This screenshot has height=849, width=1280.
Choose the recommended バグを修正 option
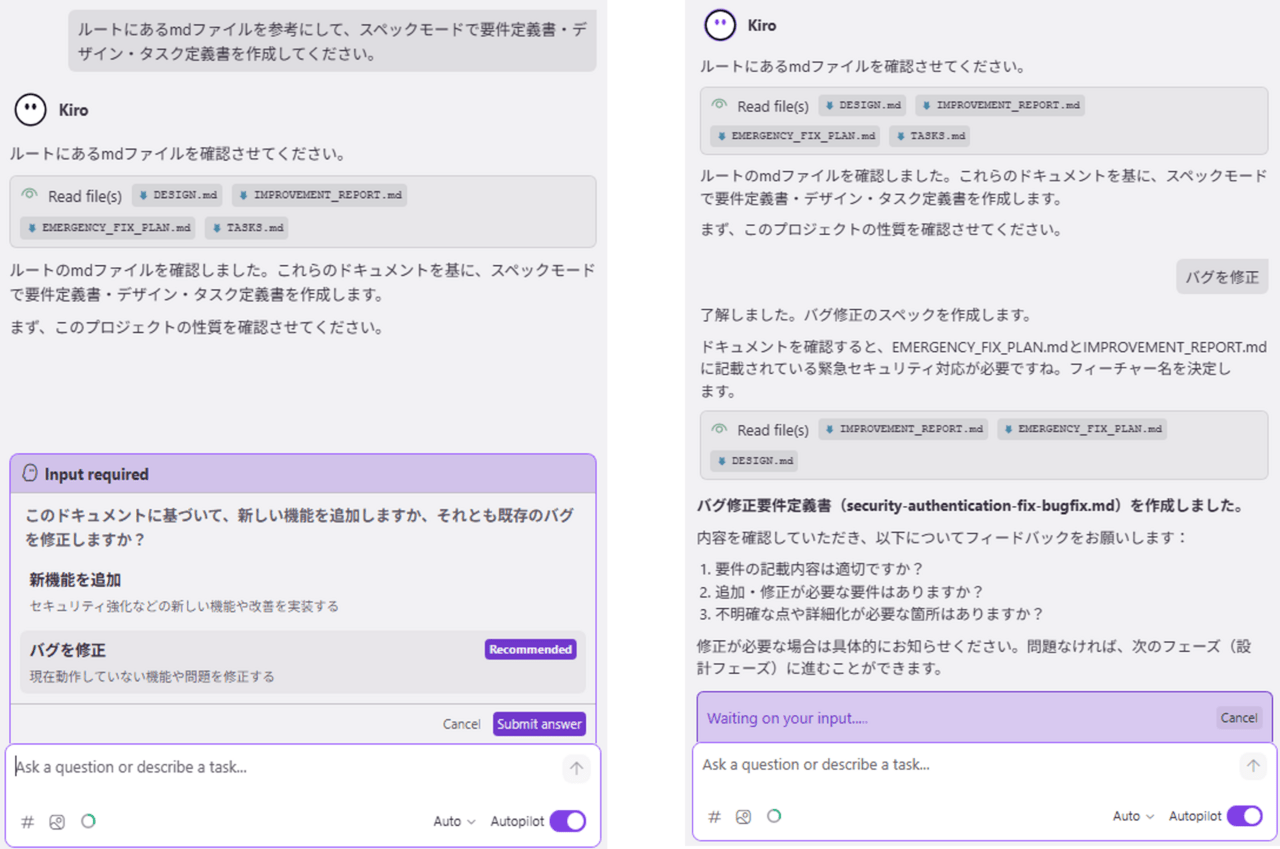click(302, 662)
